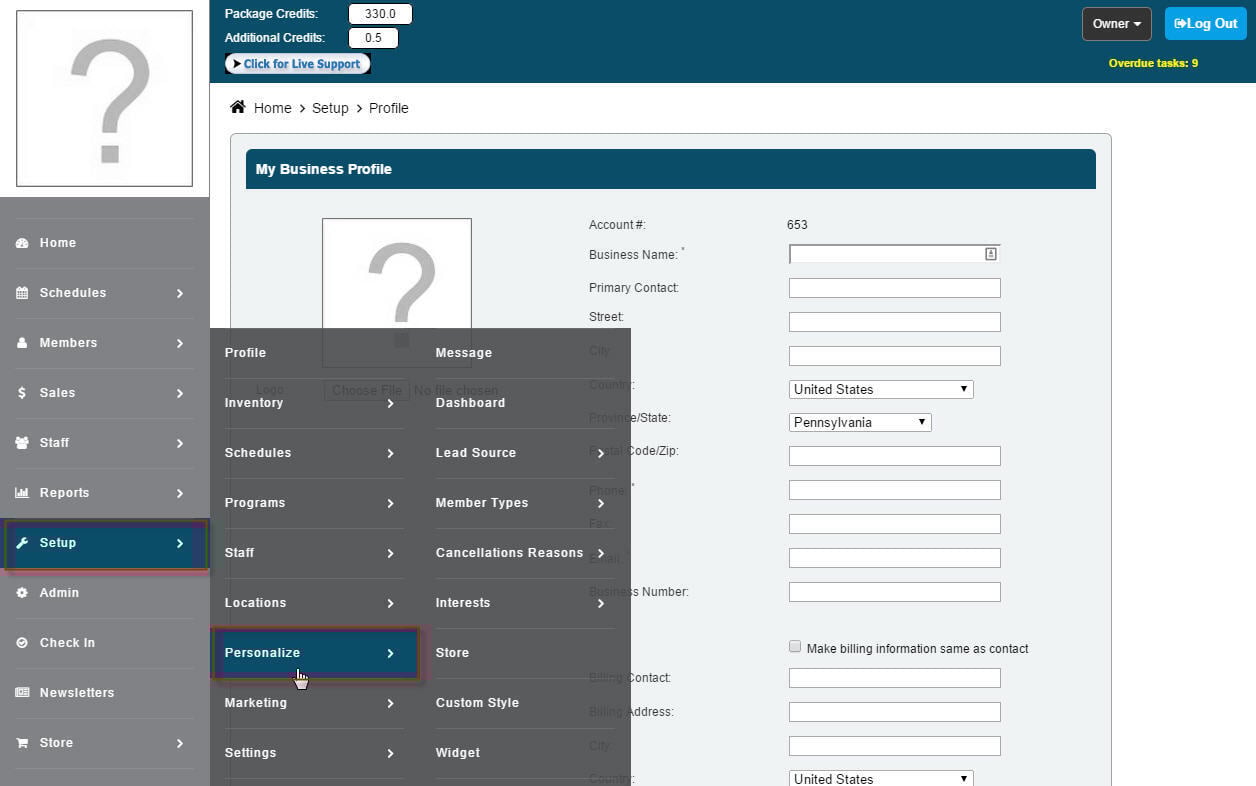This screenshot has width=1256, height=786.
Task: Click into the Business Name text field
Action: tap(885, 254)
